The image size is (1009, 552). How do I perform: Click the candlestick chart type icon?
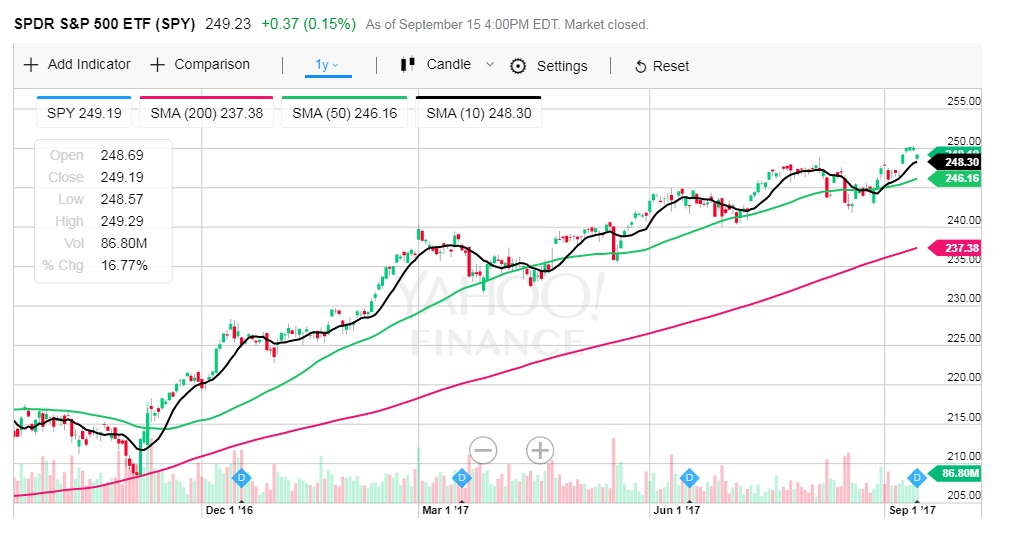[x=407, y=64]
